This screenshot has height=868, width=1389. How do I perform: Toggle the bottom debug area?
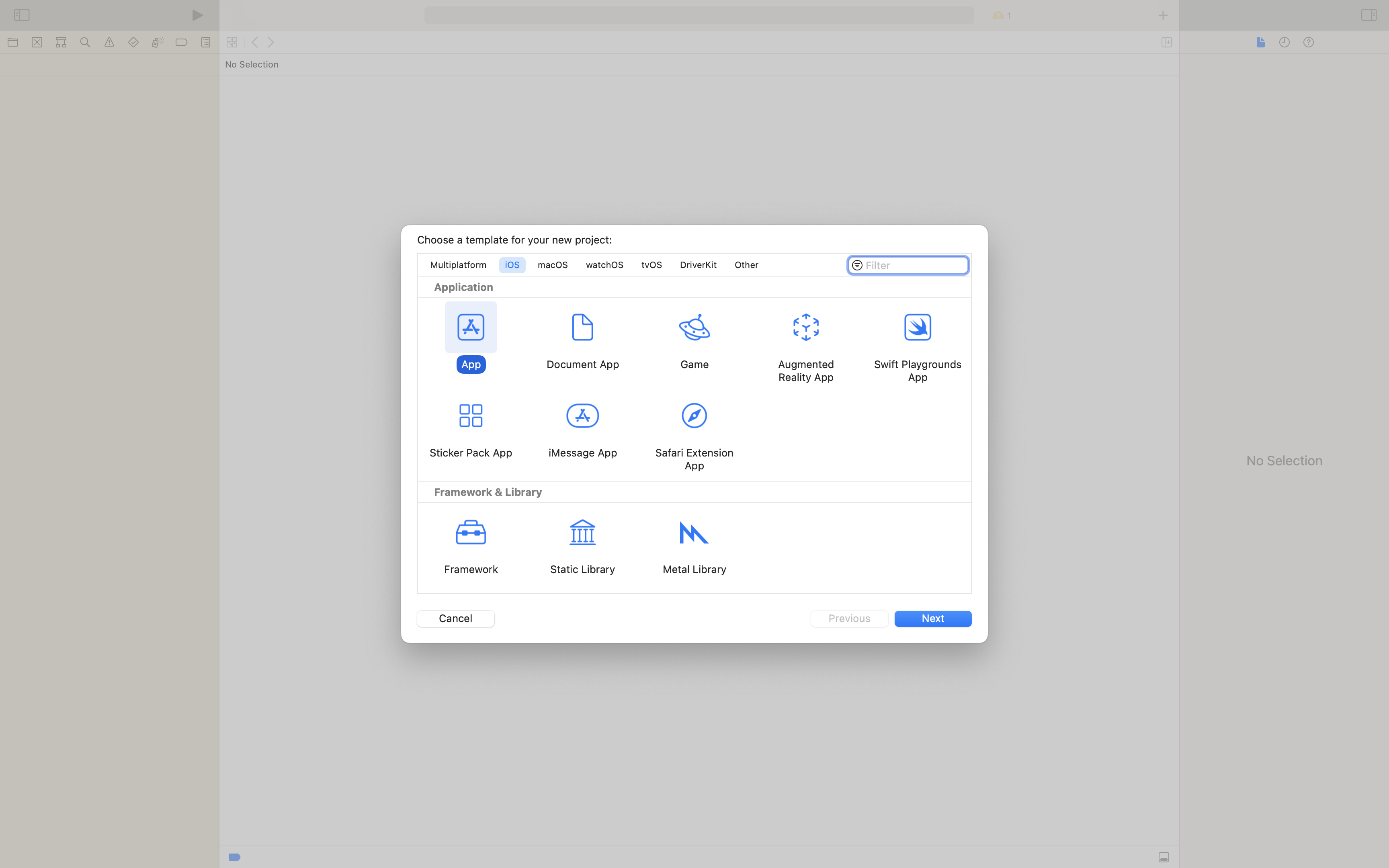tap(1164, 857)
